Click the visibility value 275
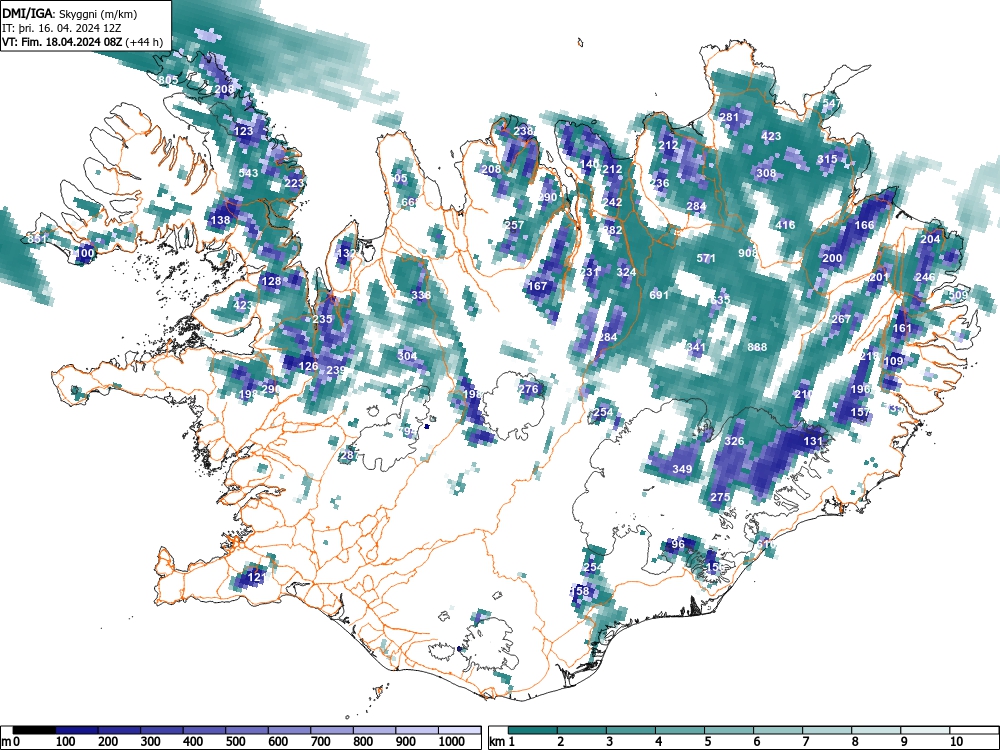Image resolution: width=1000 pixels, height=750 pixels. tap(720, 497)
